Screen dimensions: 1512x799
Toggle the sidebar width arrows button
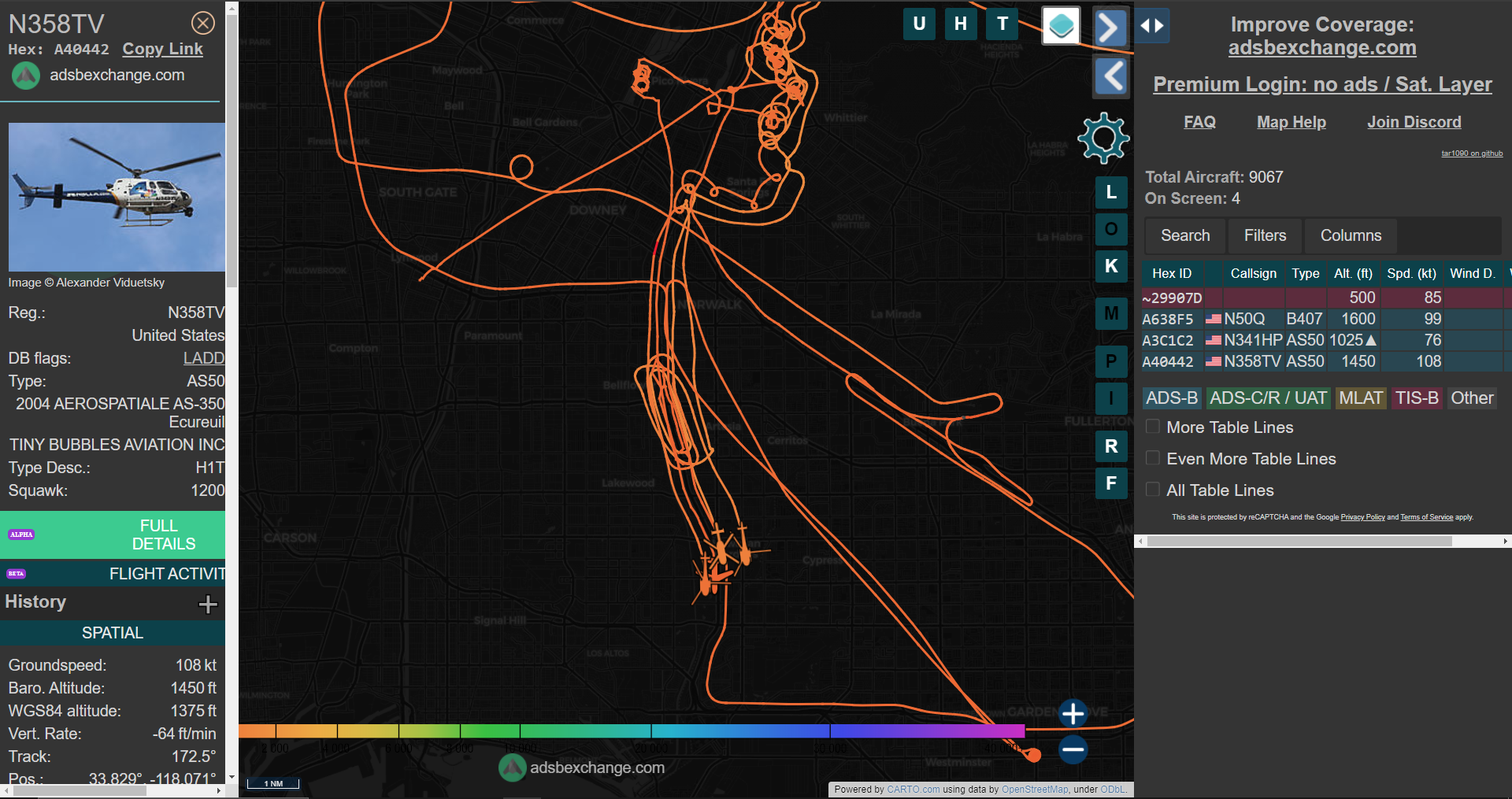click(x=1152, y=26)
